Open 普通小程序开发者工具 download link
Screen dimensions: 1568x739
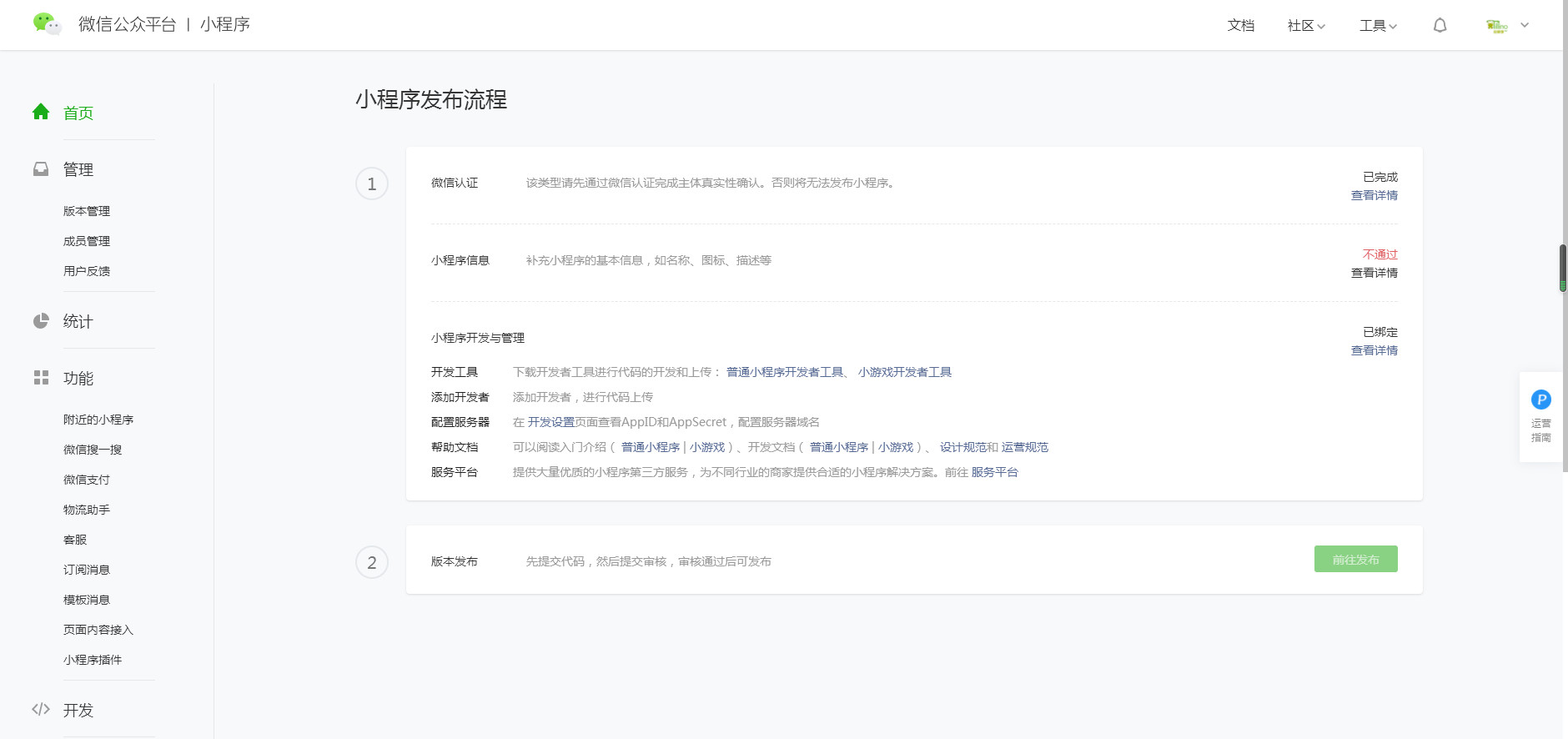point(785,372)
